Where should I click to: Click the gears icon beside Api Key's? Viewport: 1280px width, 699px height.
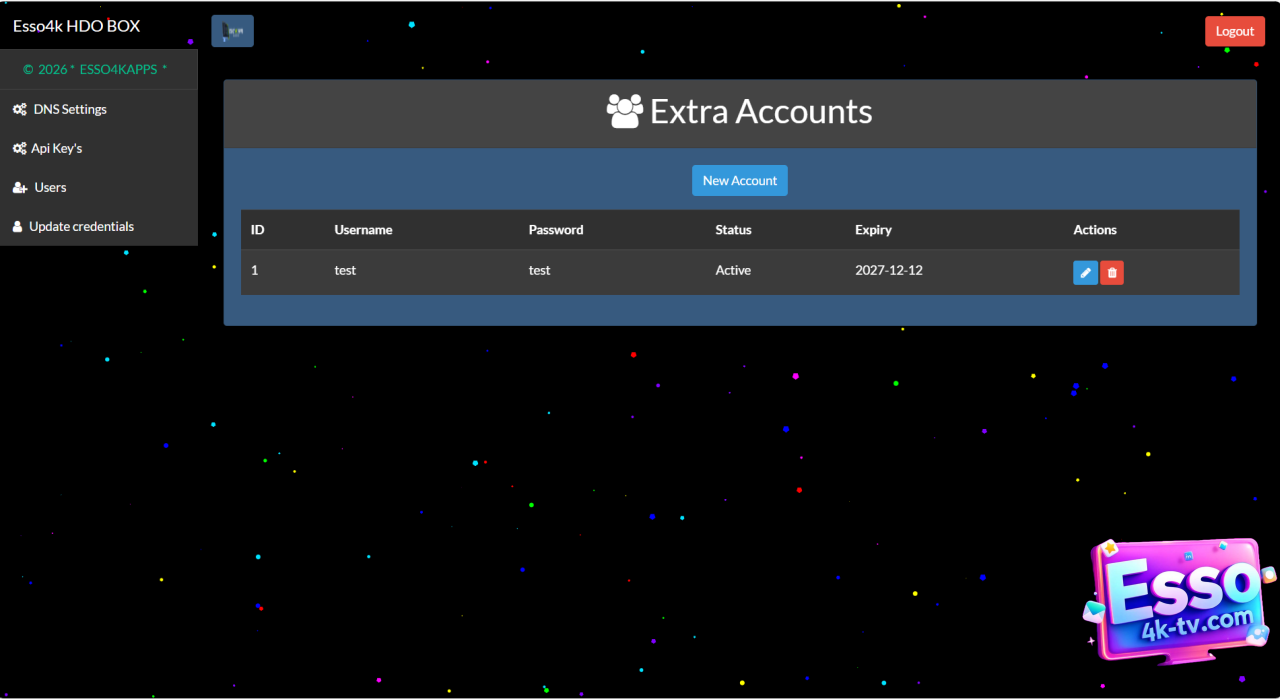[x=19, y=148]
